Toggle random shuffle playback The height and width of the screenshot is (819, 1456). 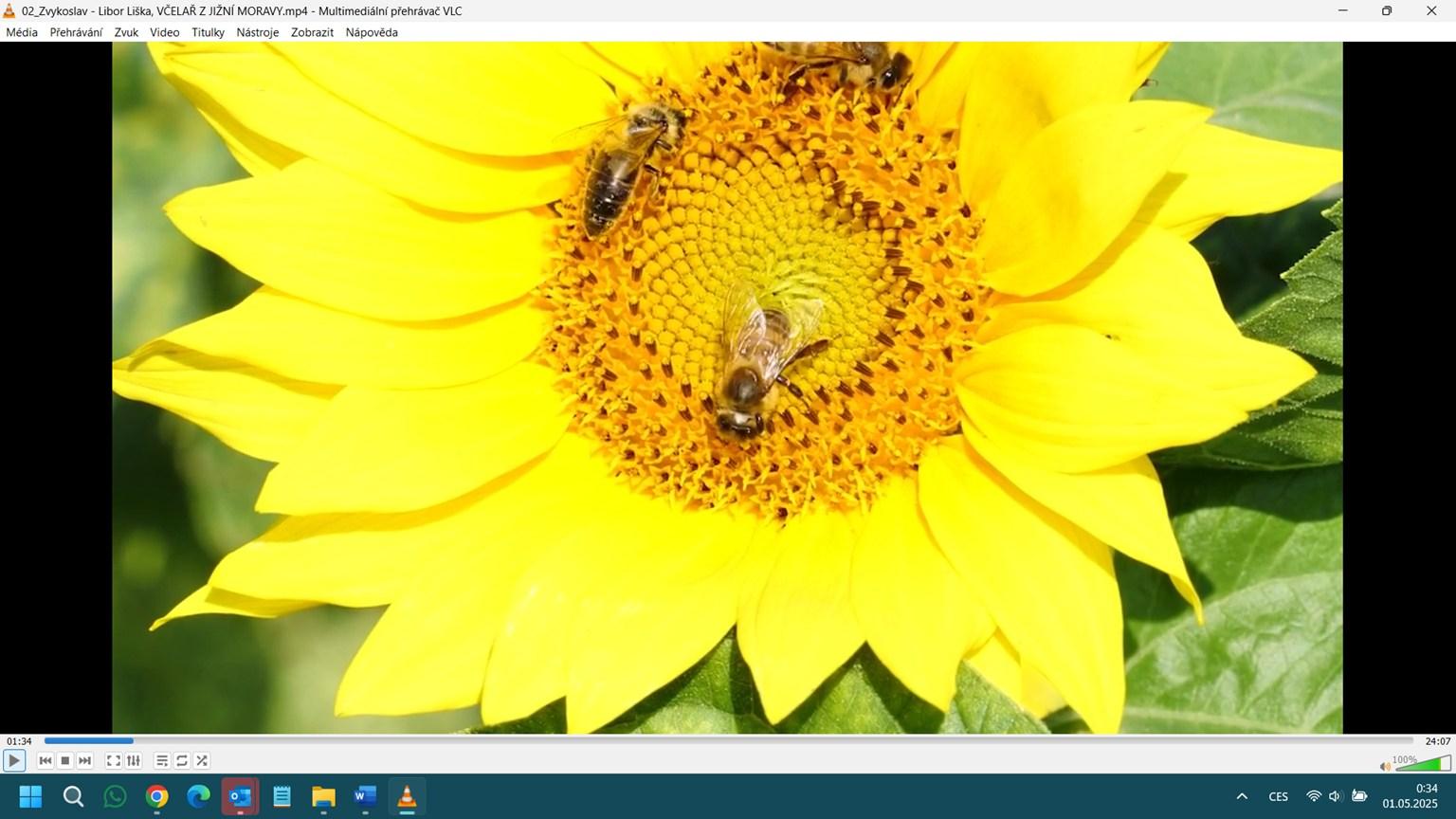point(202,760)
